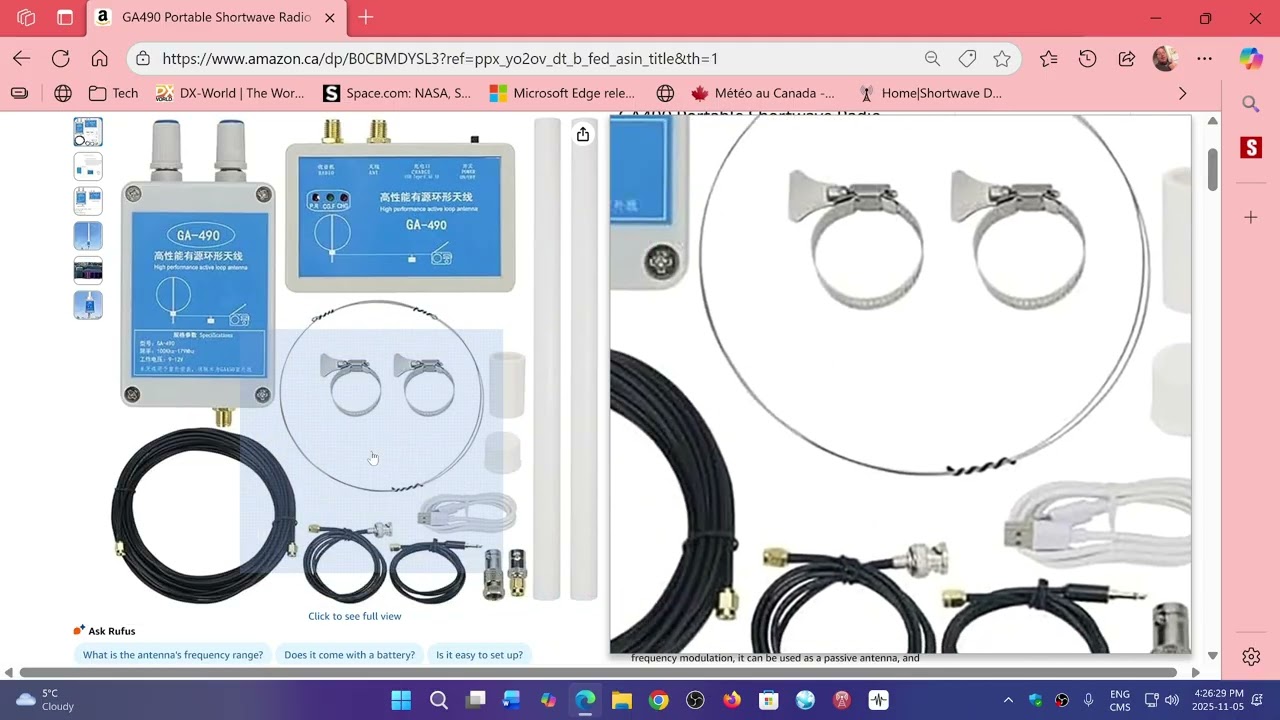The width and height of the screenshot is (1280, 720).
Task: Refresh the Amazon product page
Action: click(x=60, y=59)
